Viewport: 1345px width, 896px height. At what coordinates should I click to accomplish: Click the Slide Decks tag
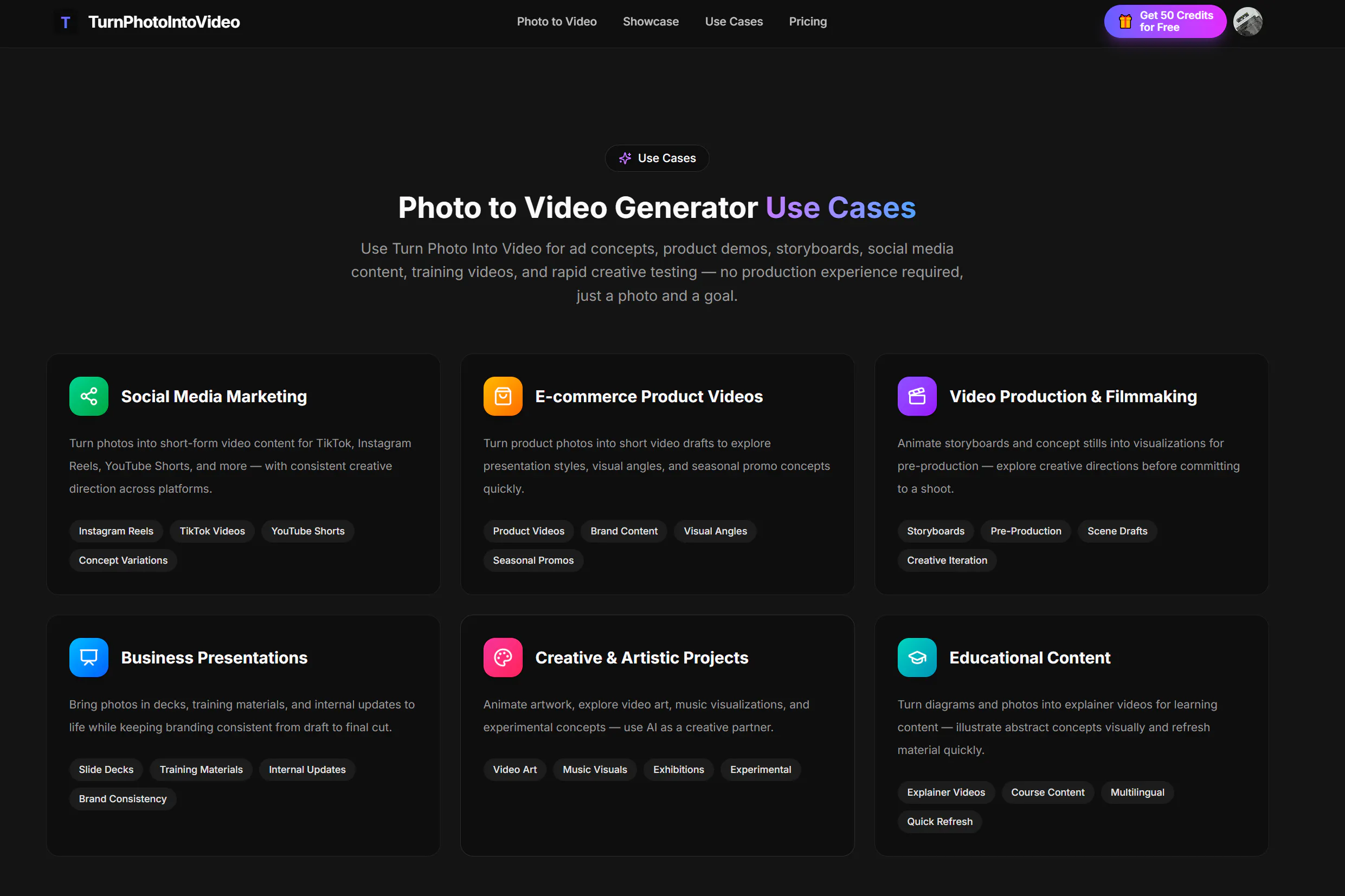[x=106, y=769]
